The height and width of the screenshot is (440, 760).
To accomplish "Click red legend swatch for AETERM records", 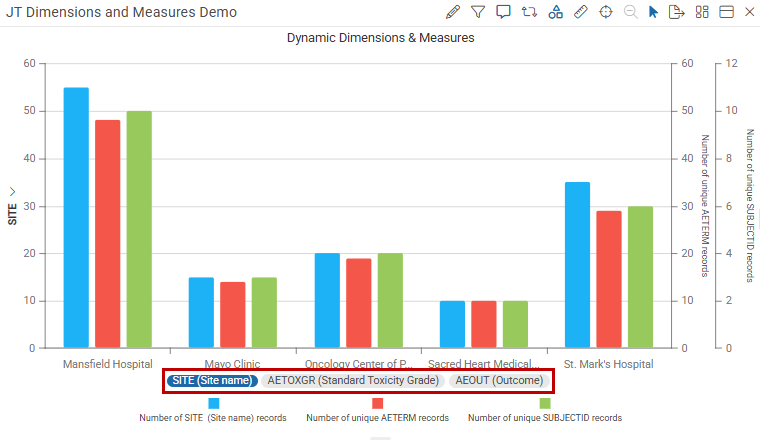I will 378,403.
